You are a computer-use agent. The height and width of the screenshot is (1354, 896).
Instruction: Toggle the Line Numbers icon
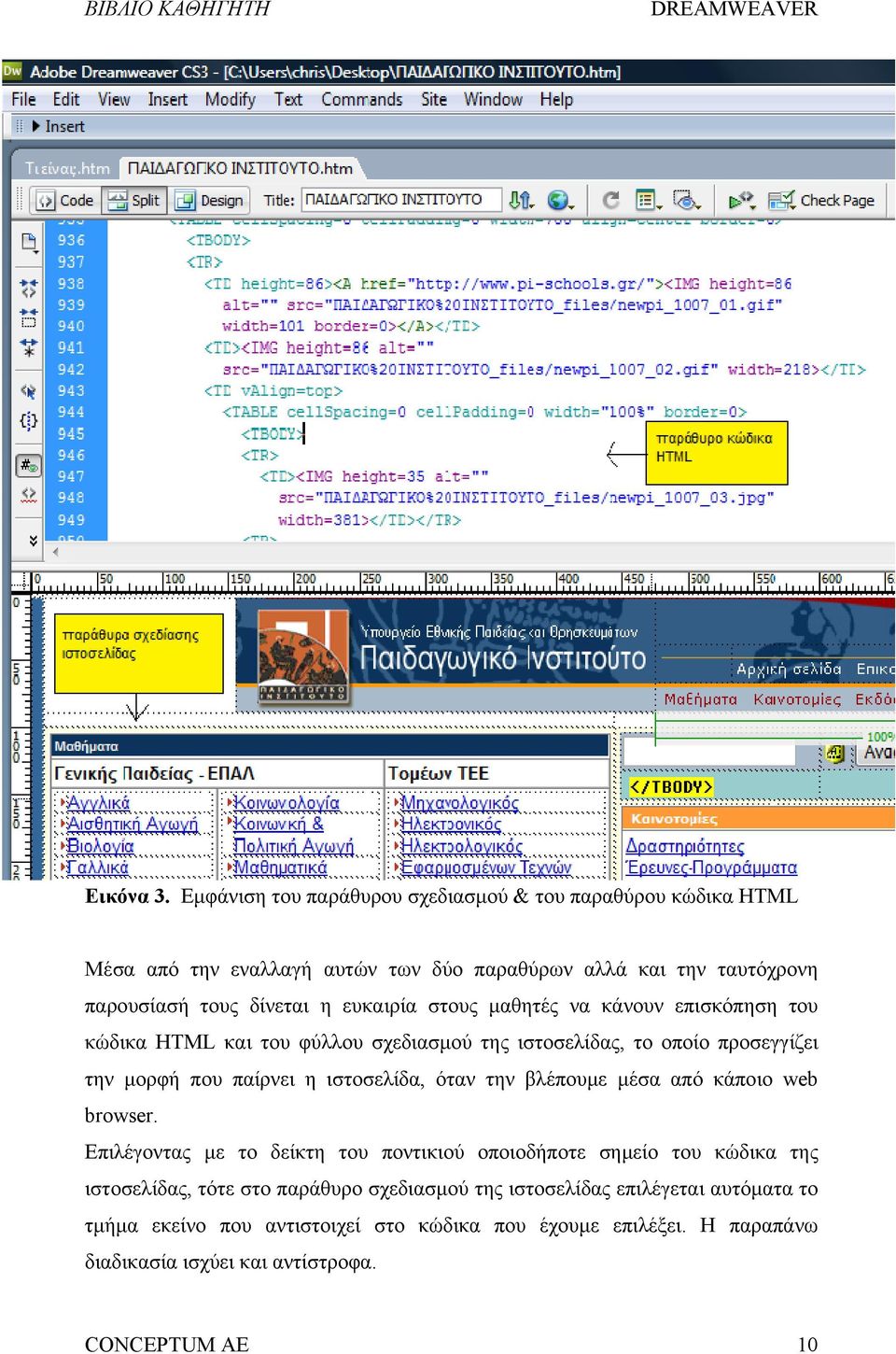[29, 465]
